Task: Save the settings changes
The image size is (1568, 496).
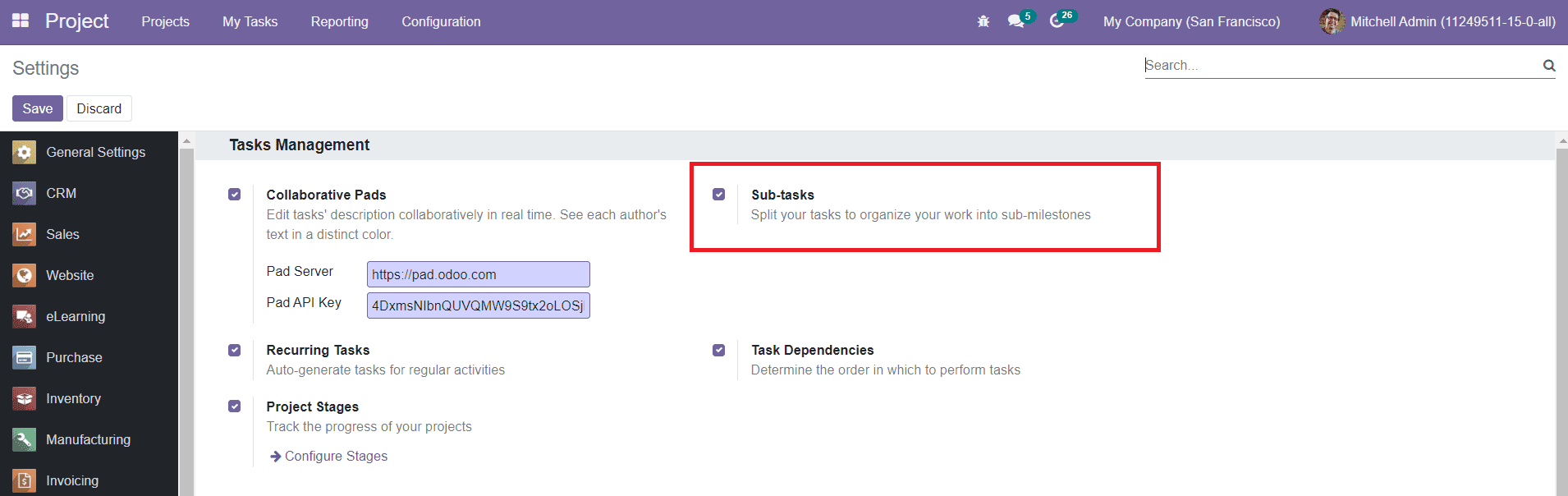Action: [37, 108]
